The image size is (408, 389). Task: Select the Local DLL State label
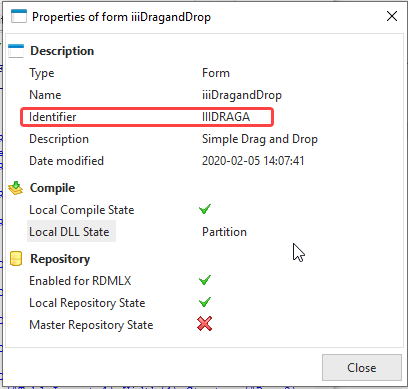[69, 232]
